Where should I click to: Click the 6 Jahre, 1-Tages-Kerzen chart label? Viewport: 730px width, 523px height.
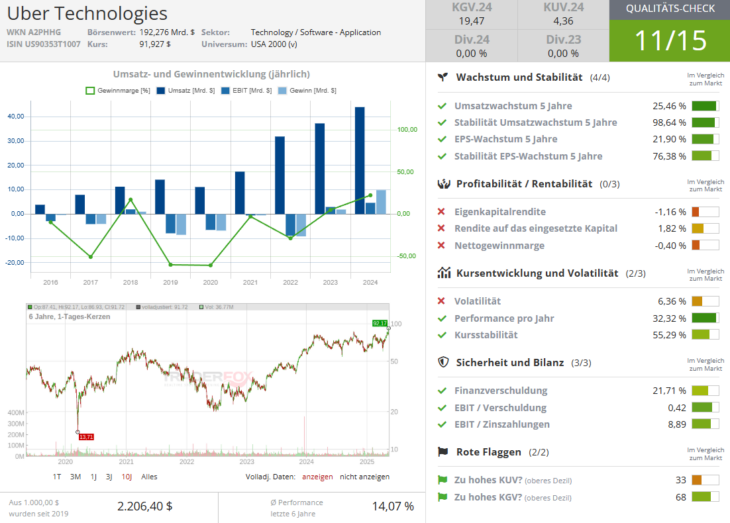point(69,316)
